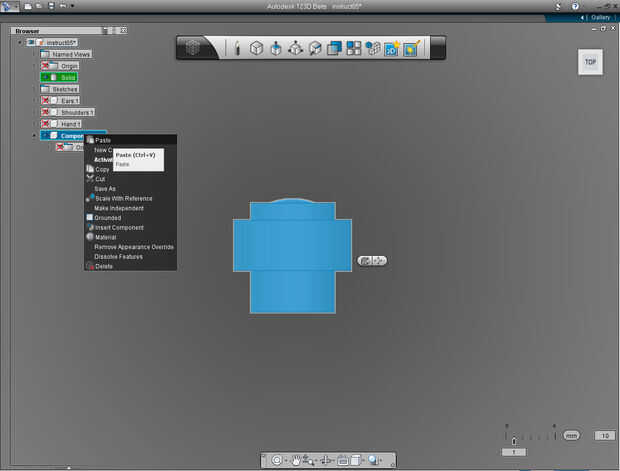Viewport: 620px width, 471px height.
Task: Click the blue sphere display mode icon
Action: click(x=373, y=460)
